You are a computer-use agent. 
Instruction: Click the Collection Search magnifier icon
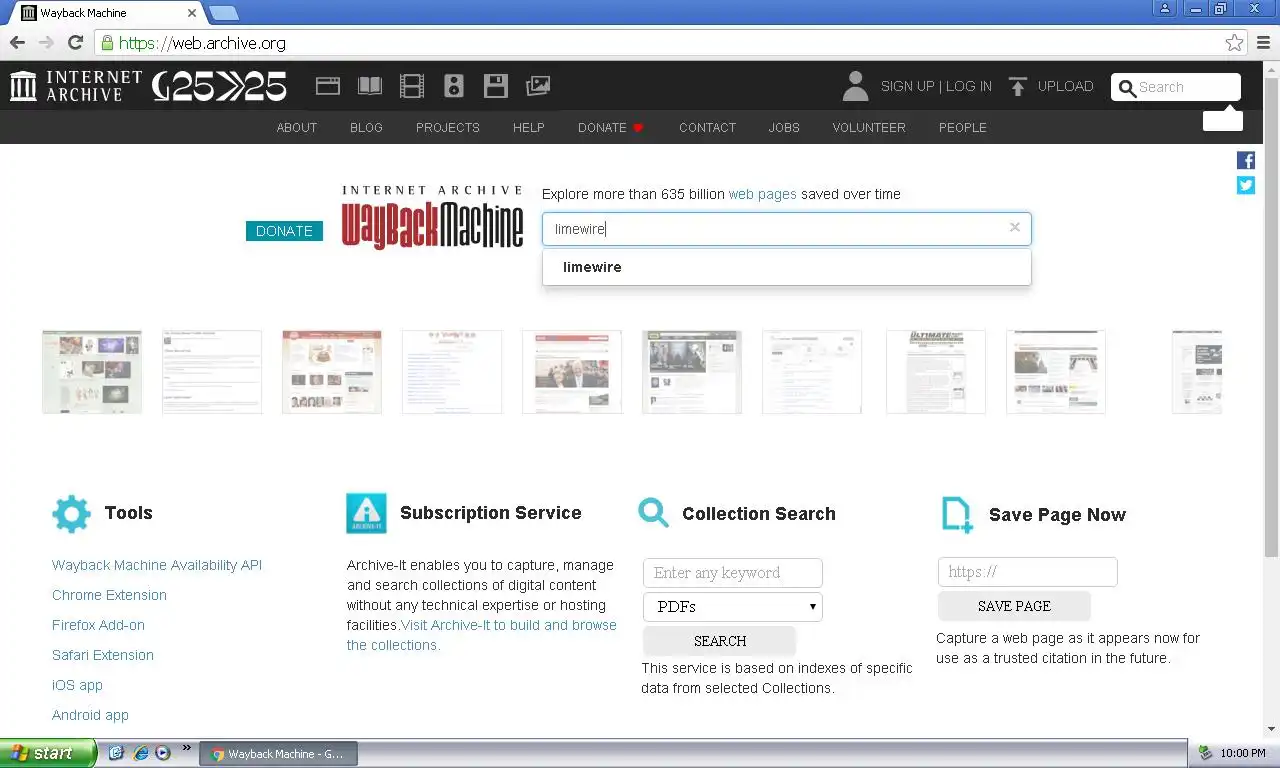point(653,513)
